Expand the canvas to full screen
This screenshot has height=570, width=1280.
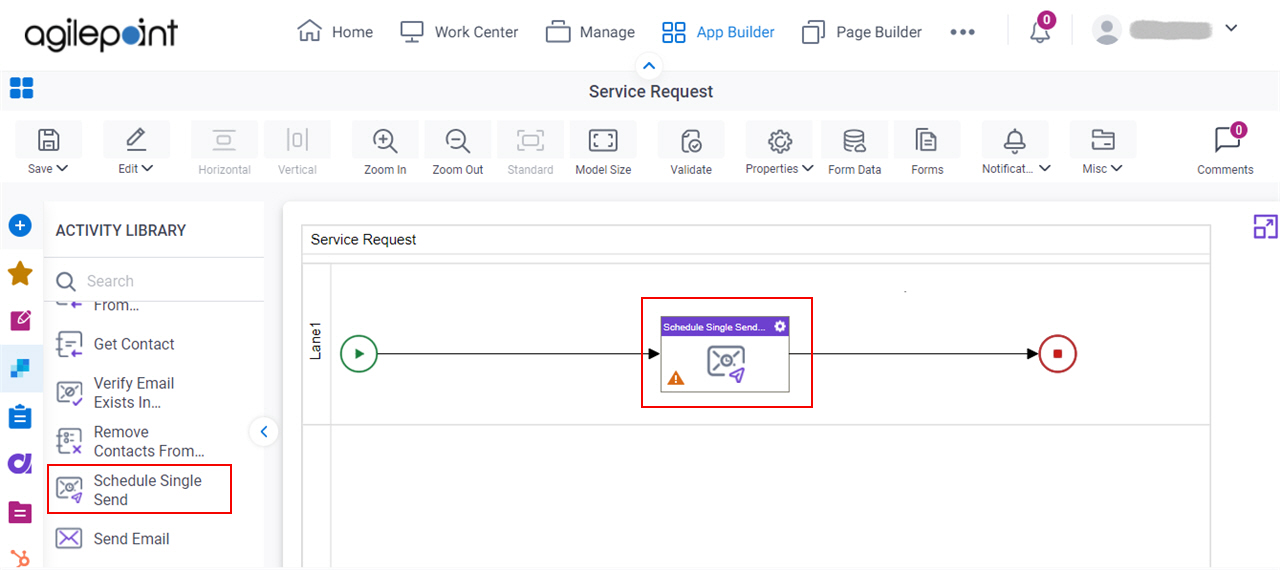[1265, 227]
